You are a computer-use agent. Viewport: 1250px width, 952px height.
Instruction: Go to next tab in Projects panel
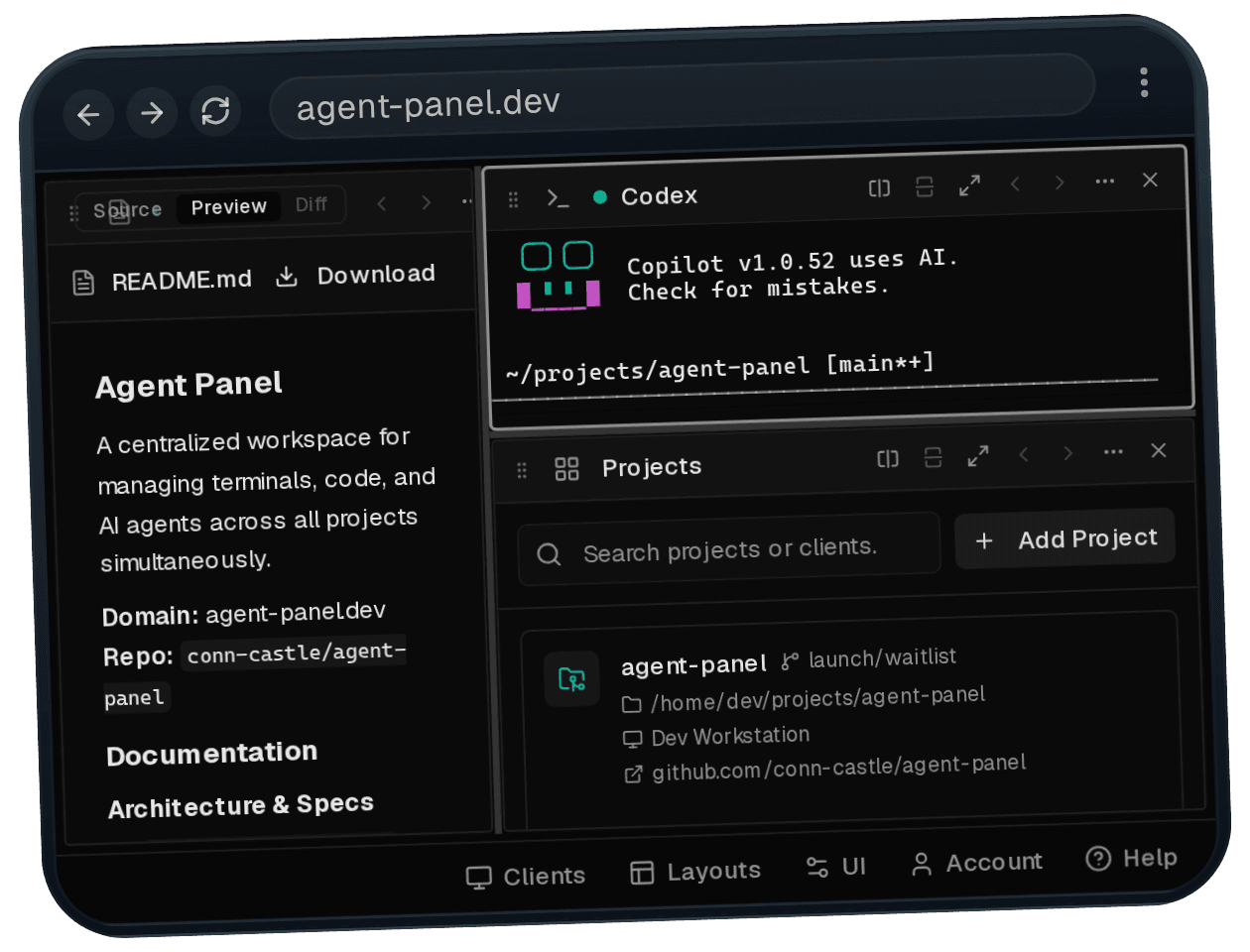[x=1068, y=453]
